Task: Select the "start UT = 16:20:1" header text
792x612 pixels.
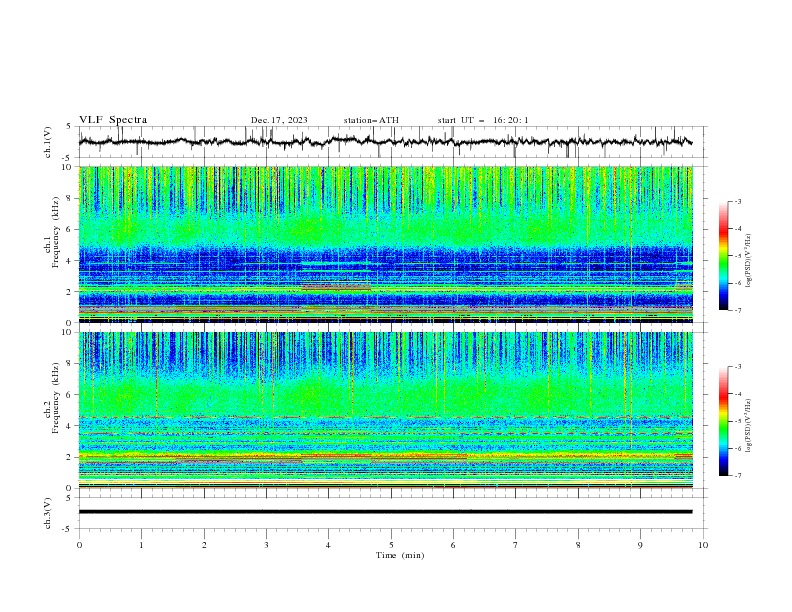Action: click(x=483, y=120)
